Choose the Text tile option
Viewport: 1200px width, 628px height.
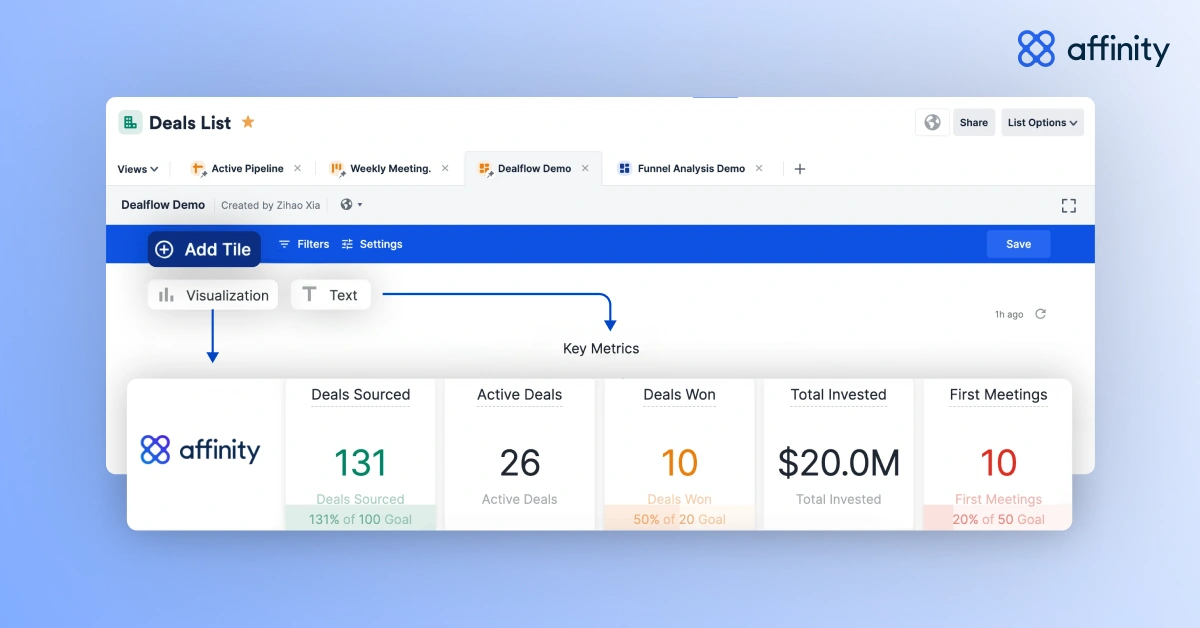[331, 295]
